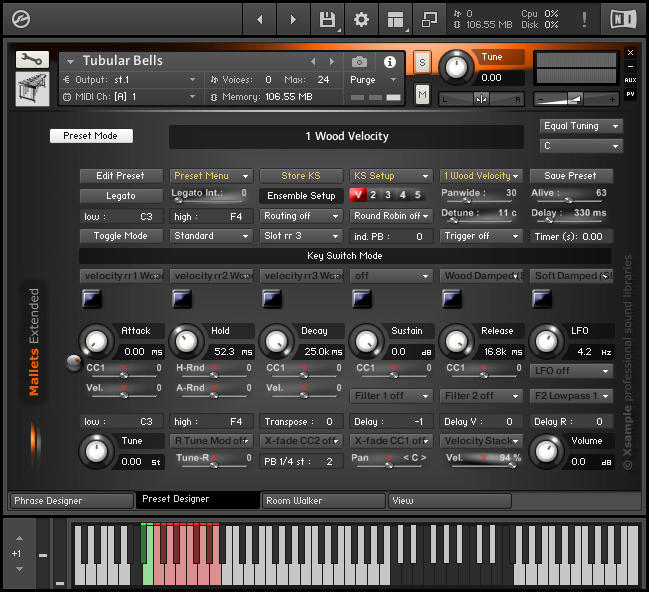Click the Edit Preset button
Screen dimensions: 649x592
click(121, 176)
